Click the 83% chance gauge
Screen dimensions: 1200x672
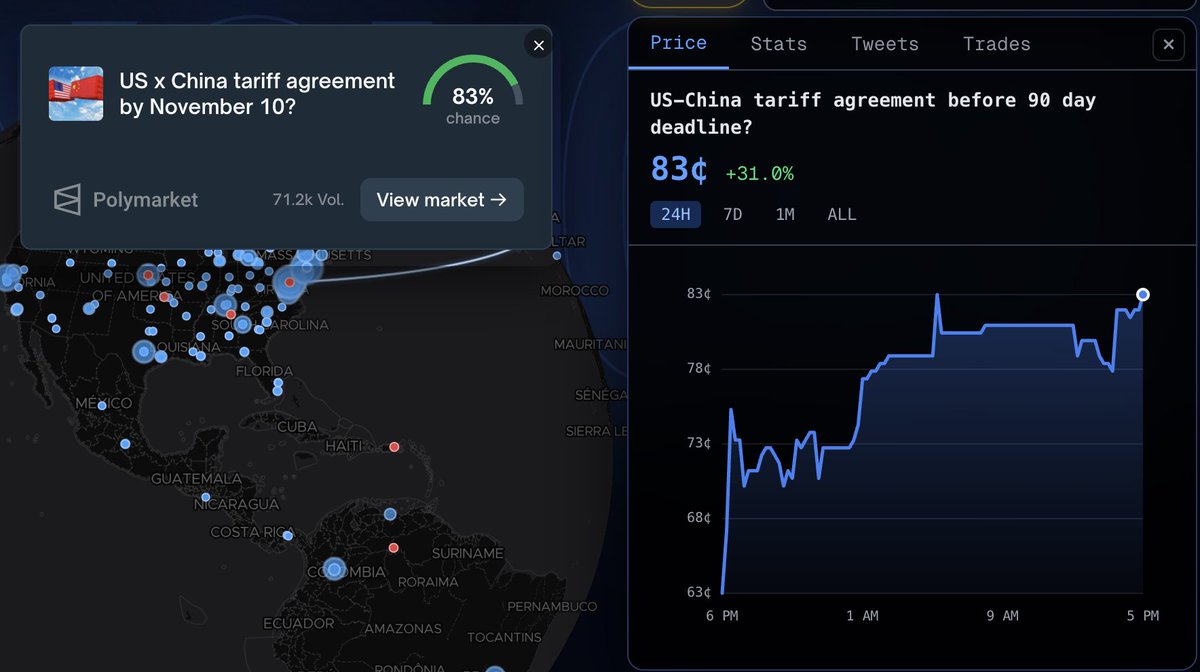[x=473, y=97]
